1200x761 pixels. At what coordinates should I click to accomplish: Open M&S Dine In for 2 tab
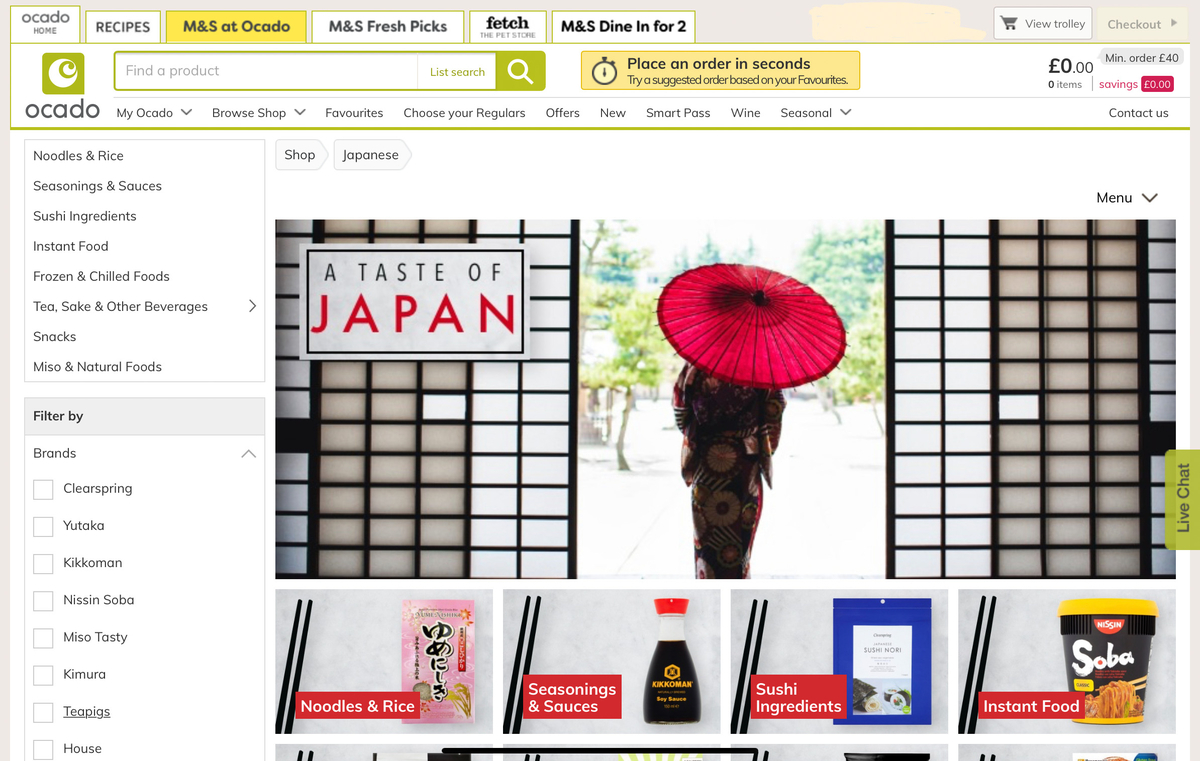(623, 26)
